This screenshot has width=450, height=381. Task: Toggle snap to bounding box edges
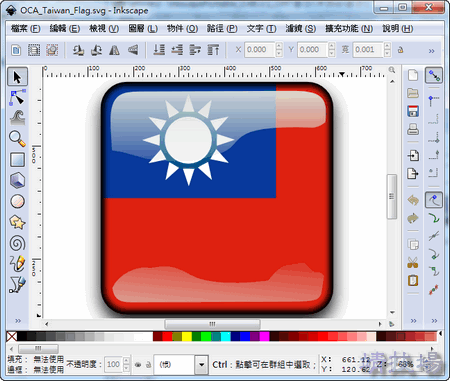pos(434,118)
